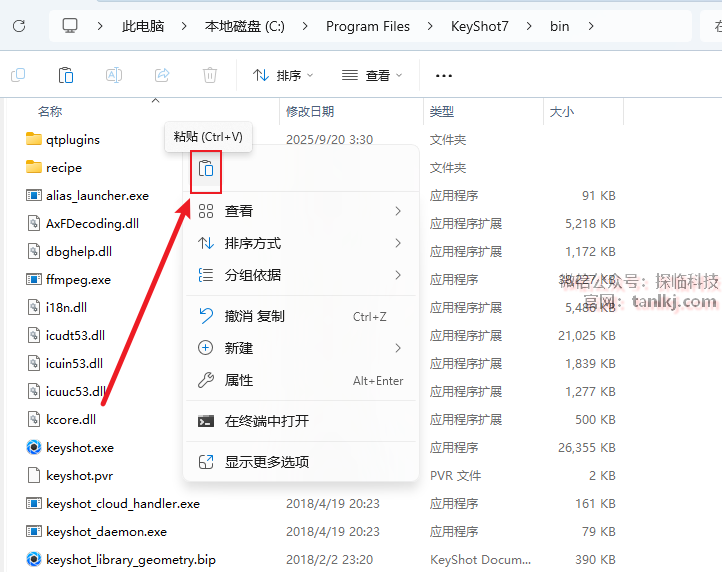This screenshot has height=575, width=722.
Task: Click the AxFDecoding.dll file icon
Action: 34,224
